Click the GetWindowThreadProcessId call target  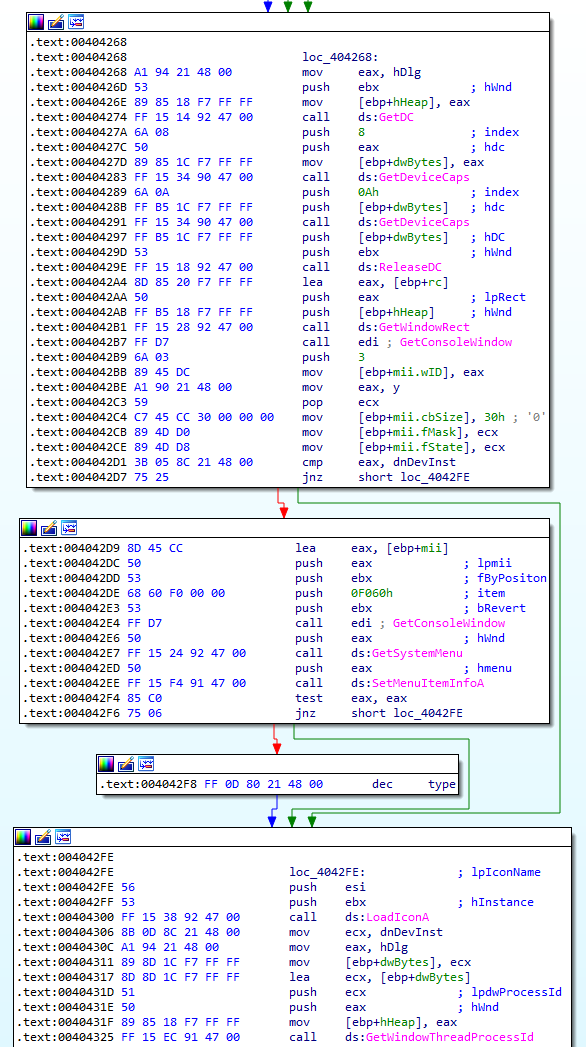[449, 1037]
